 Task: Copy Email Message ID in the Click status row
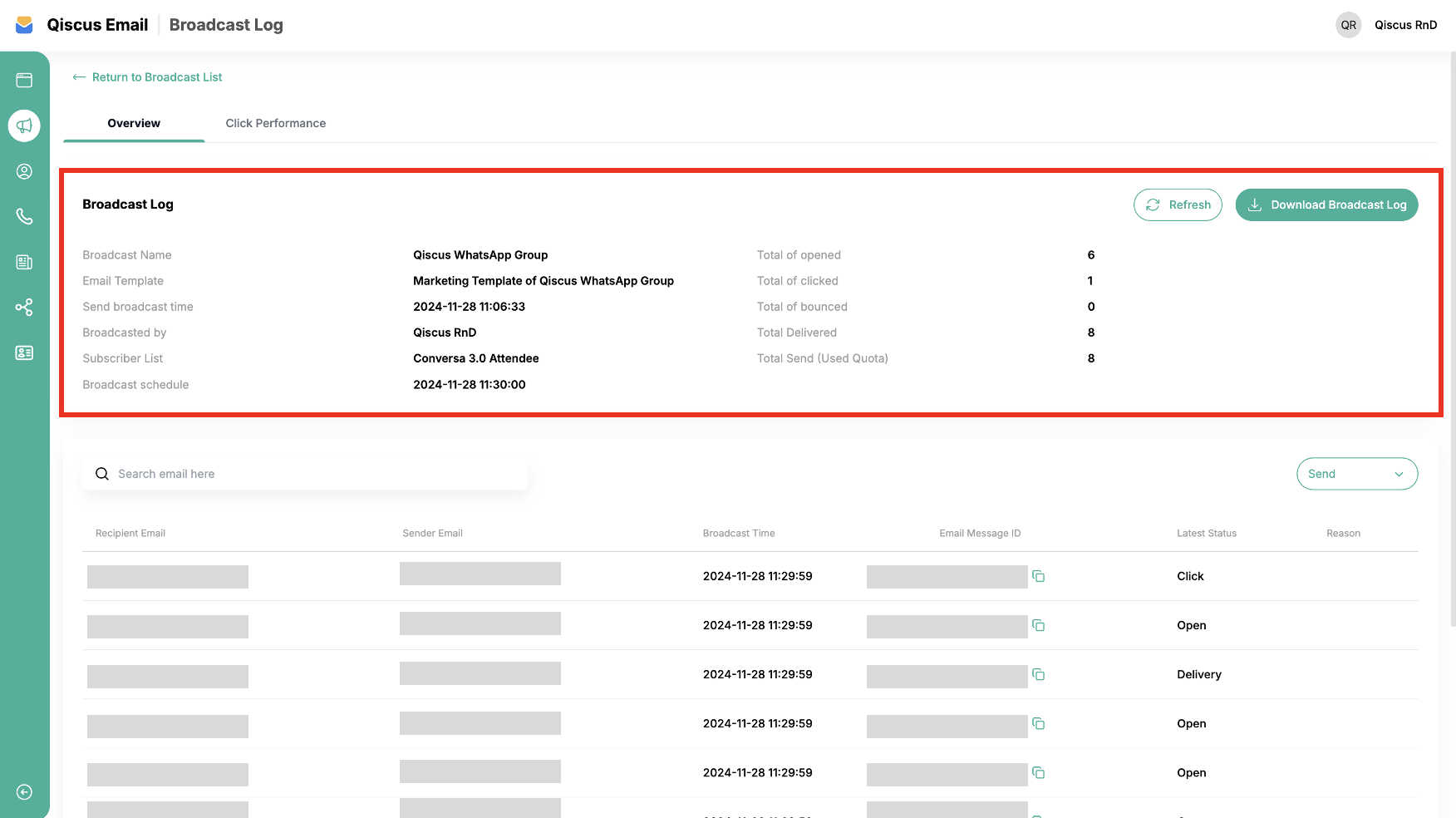coord(1038,576)
